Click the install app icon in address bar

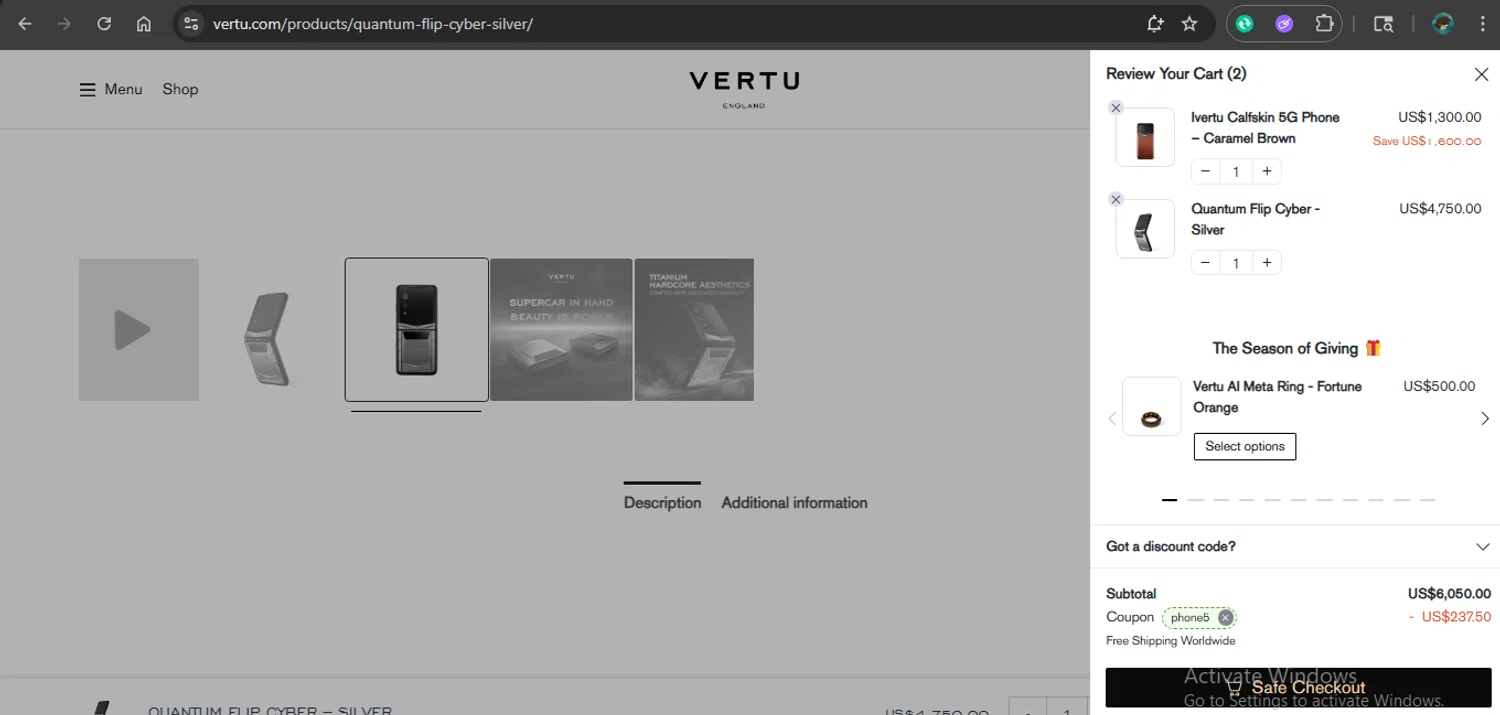[x=1154, y=24]
